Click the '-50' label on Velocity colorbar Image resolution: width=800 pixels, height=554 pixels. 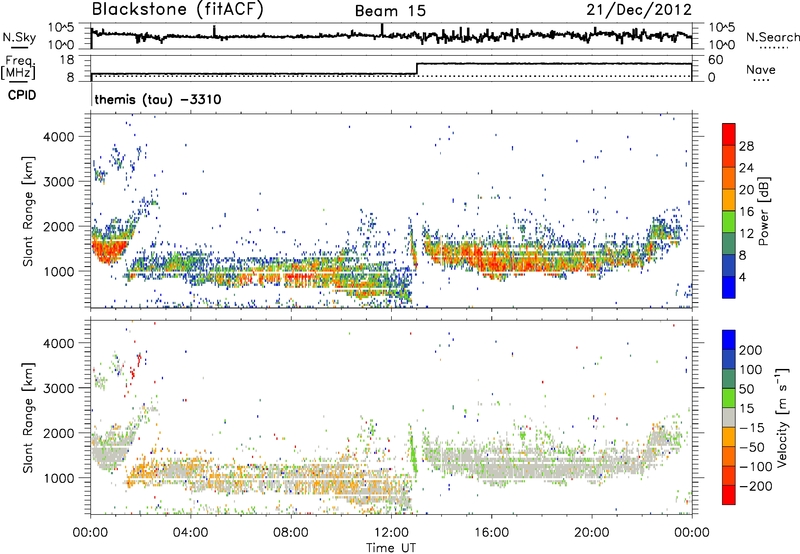(752, 447)
